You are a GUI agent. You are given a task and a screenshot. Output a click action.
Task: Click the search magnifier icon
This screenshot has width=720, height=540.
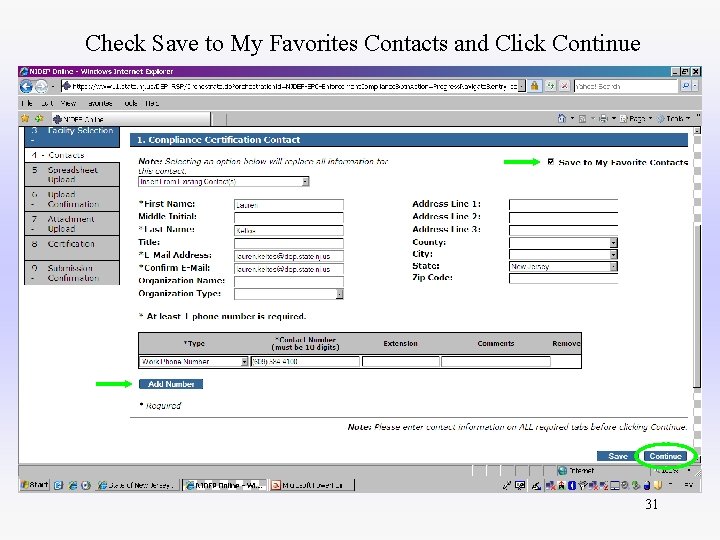[x=686, y=86]
